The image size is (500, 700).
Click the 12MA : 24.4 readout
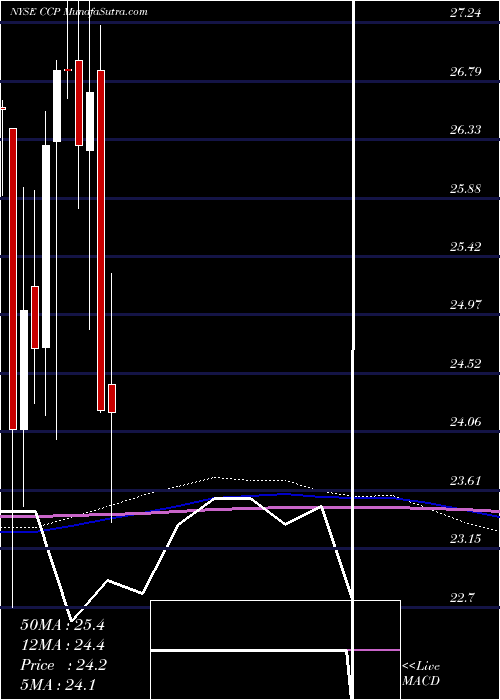coord(62,645)
